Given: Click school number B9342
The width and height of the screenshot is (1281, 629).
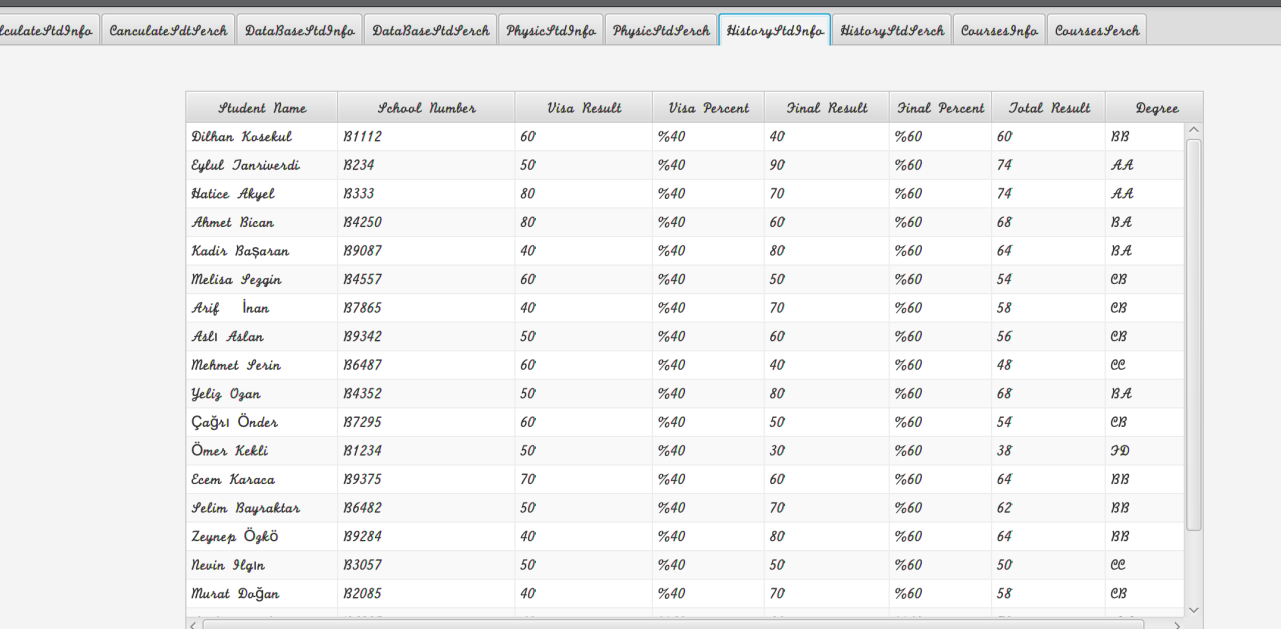Looking at the screenshot, I should coord(362,337).
